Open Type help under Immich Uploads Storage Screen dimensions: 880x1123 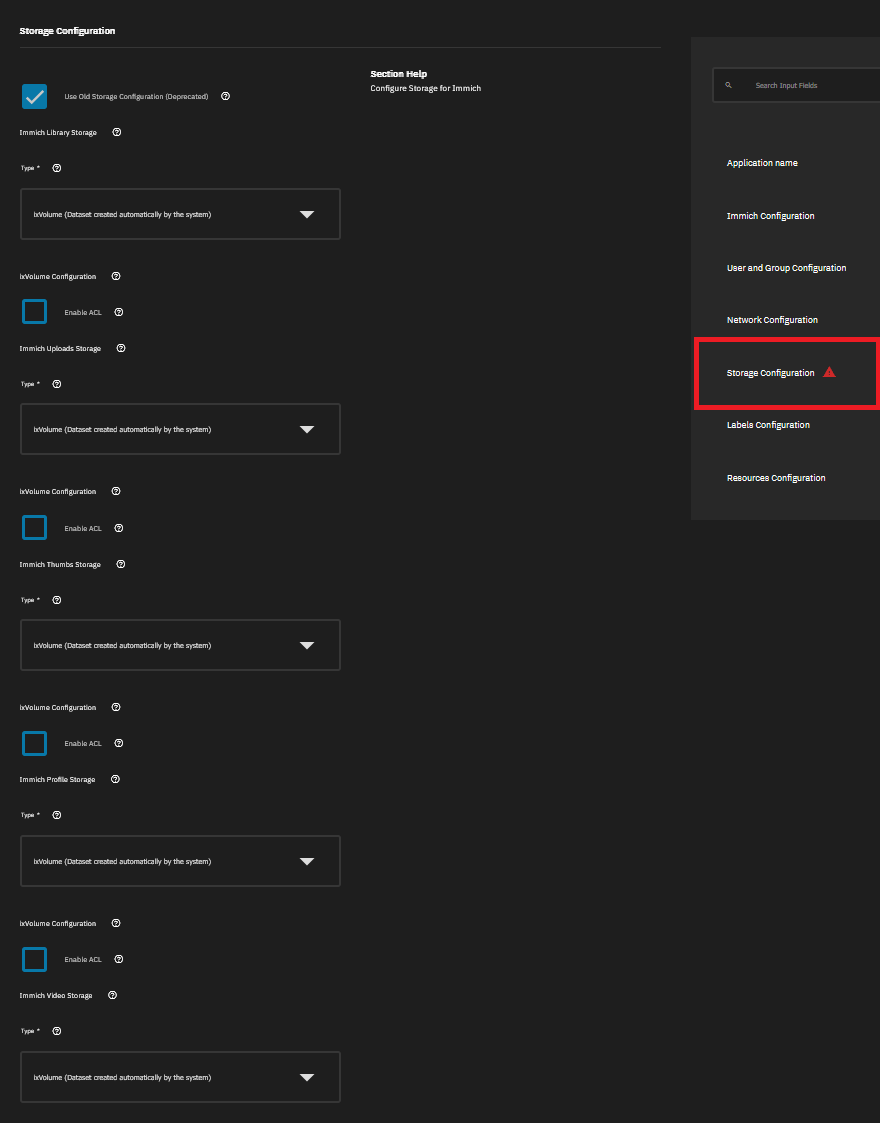tap(57, 384)
